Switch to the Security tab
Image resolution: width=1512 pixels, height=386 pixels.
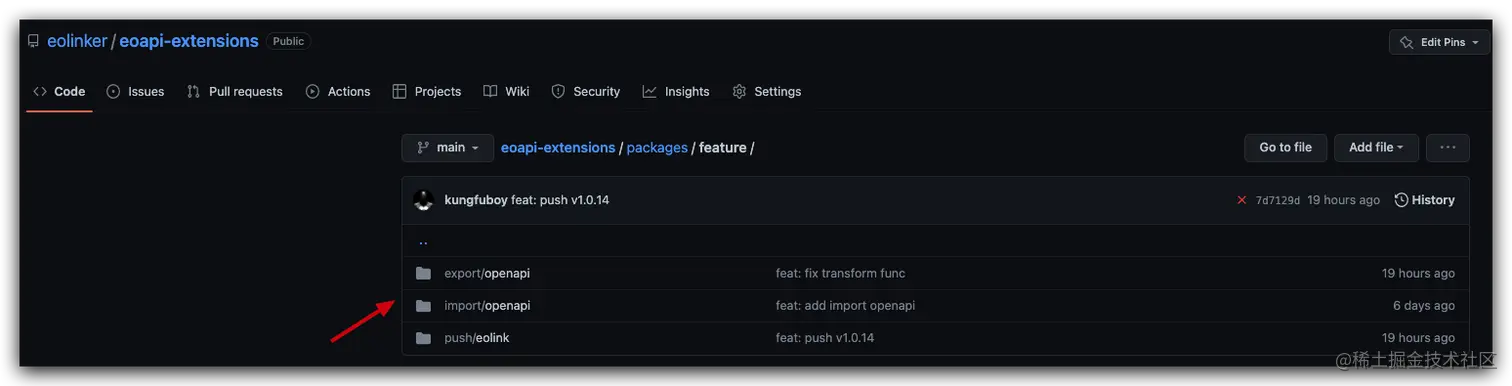pyautogui.click(x=586, y=91)
